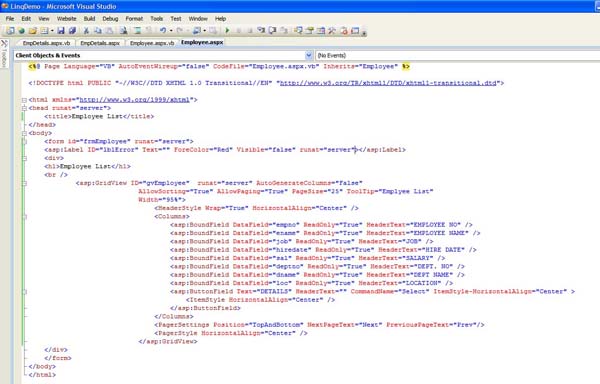
Task: Save the file with the floppy disk icon
Action: (61, 31)
